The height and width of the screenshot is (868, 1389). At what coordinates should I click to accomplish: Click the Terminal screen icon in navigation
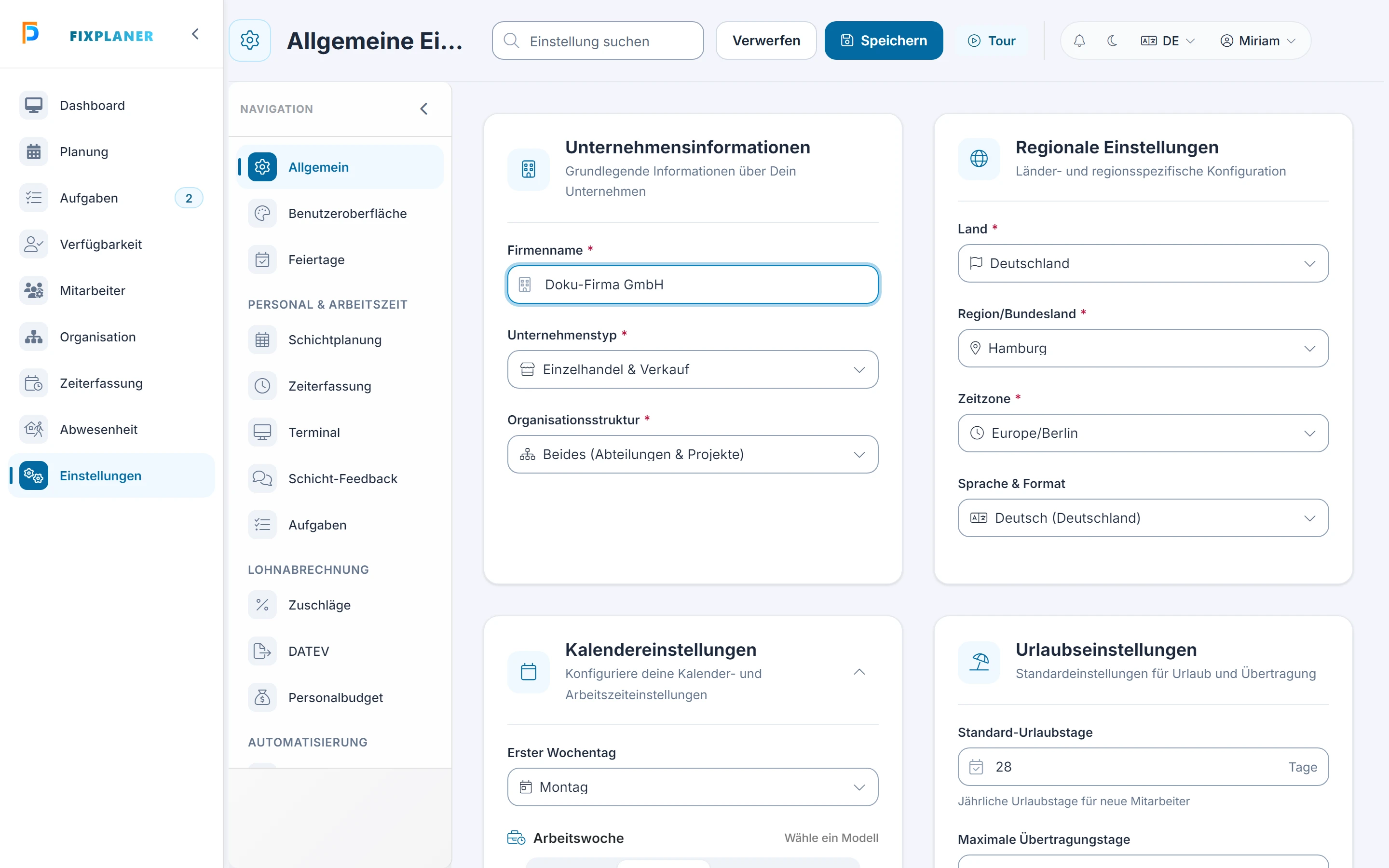coord(262,432)
